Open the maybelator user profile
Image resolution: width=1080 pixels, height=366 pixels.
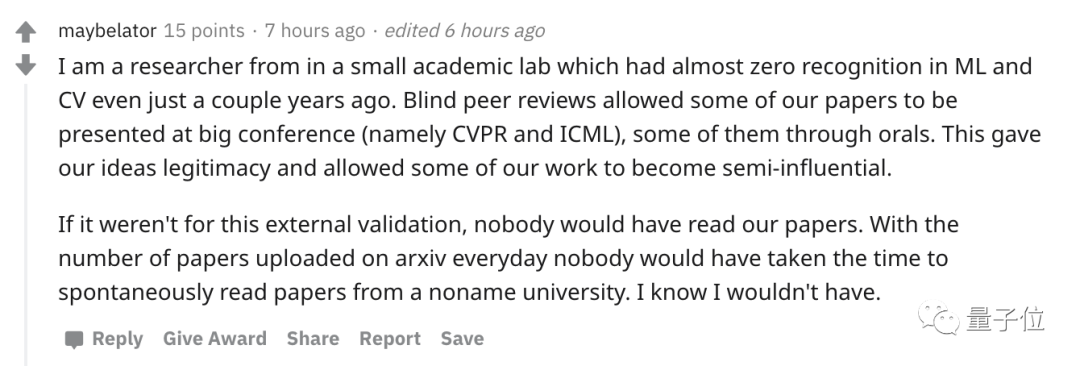pyautogui.click(x=107, y=31)
